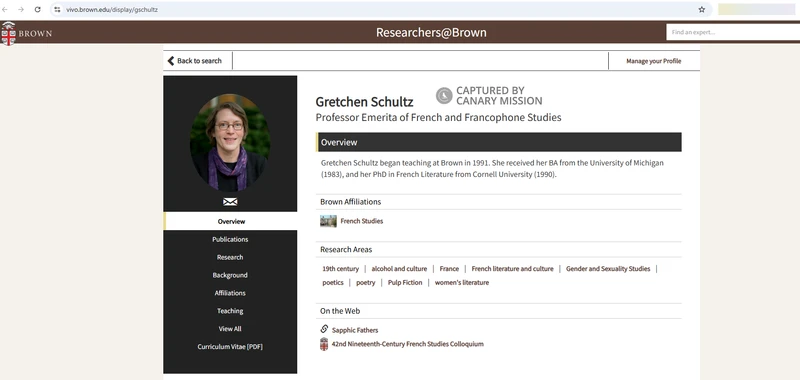This screenshot has height=380, width=800.
Task: Open the Research section
Action: (x=230, y=257)
